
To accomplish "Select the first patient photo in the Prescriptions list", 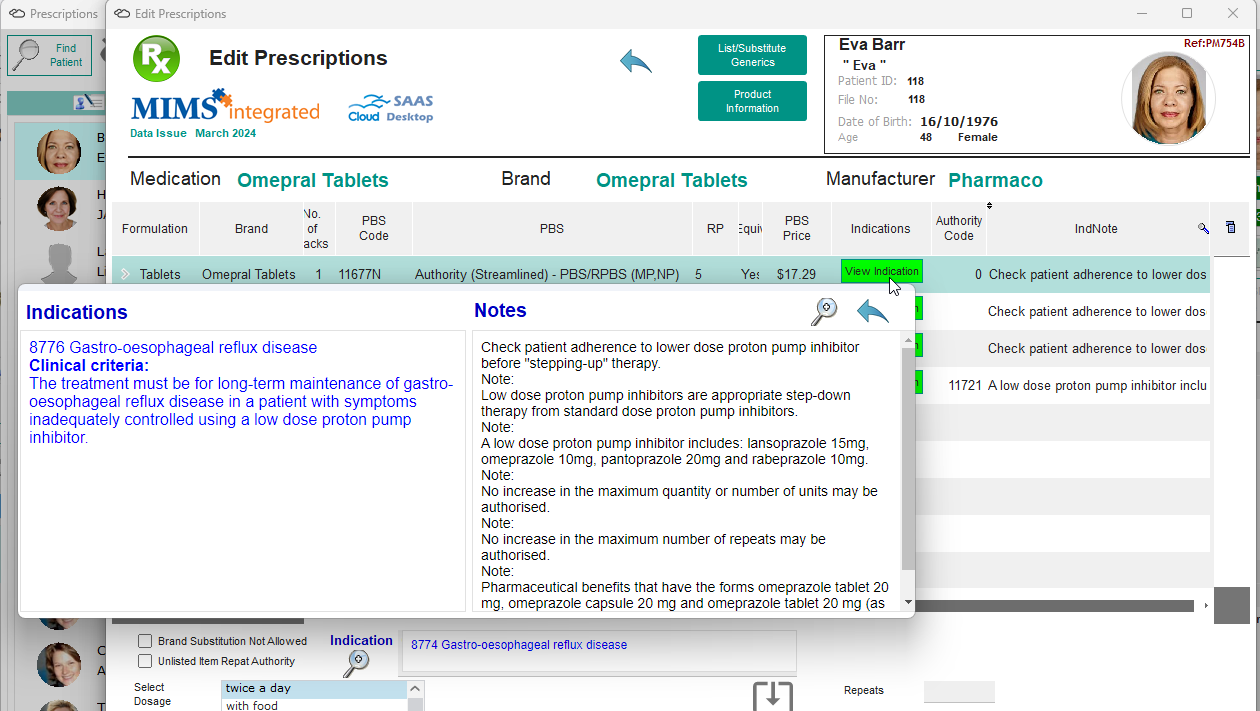I will point(59,152).
